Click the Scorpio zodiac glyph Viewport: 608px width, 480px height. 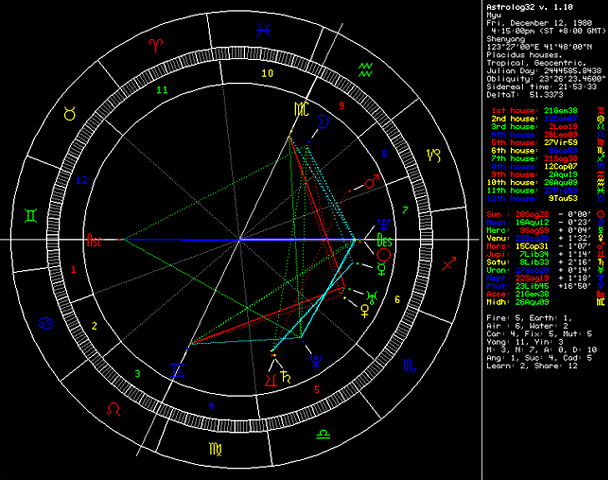(409, 365)
